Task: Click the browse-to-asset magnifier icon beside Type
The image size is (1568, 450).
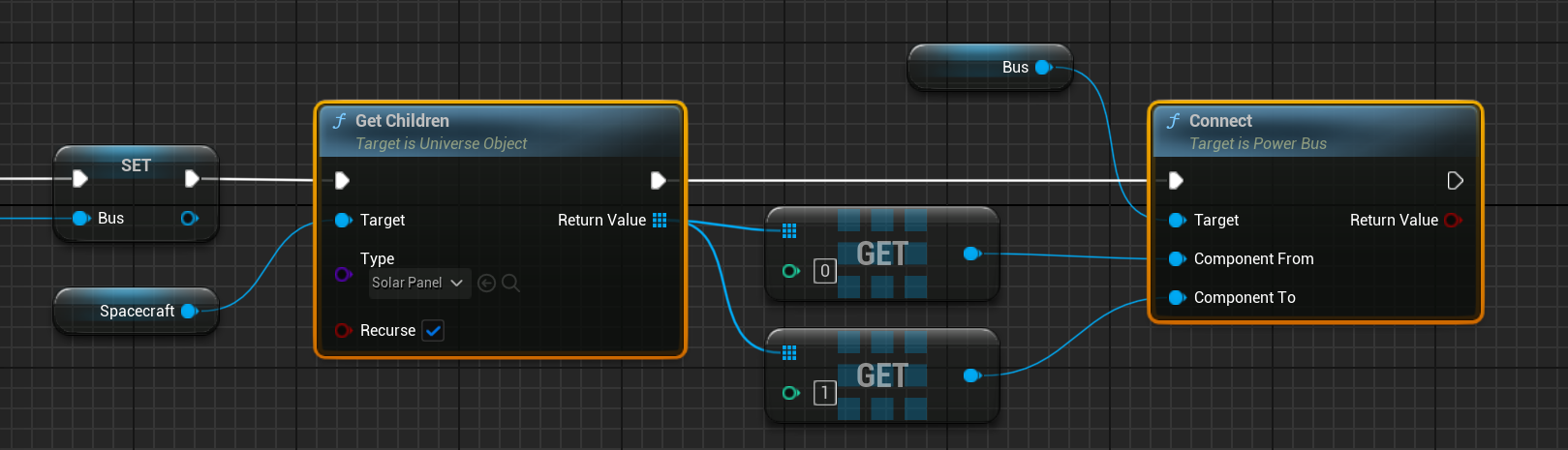Action: (x=511, y=284)
